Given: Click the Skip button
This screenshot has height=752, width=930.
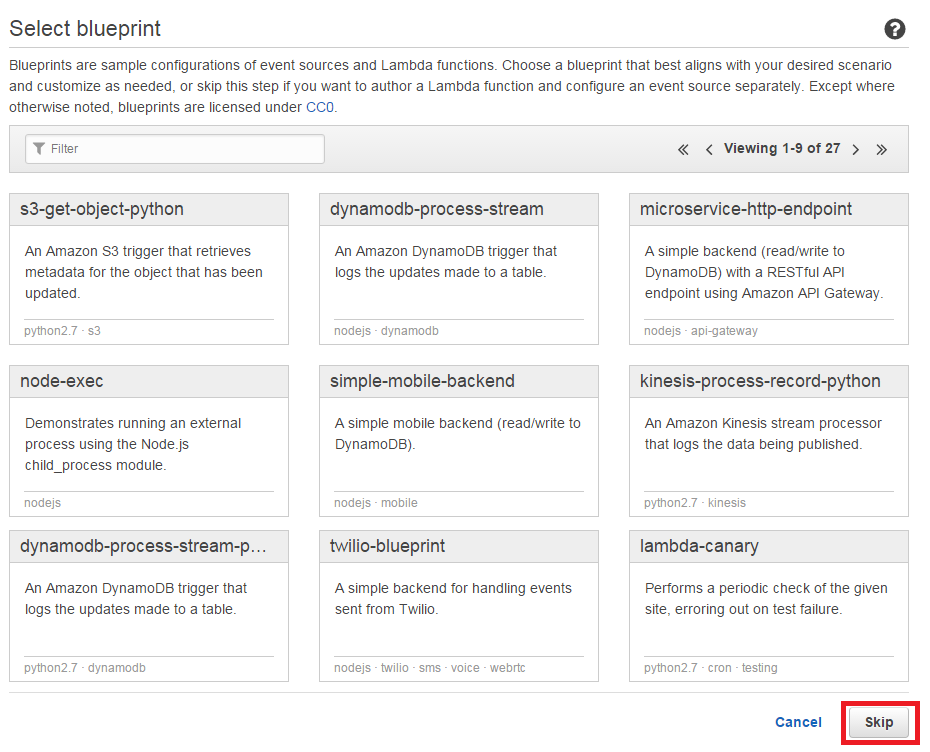Looking at the screenshot, I should [878, 722].
